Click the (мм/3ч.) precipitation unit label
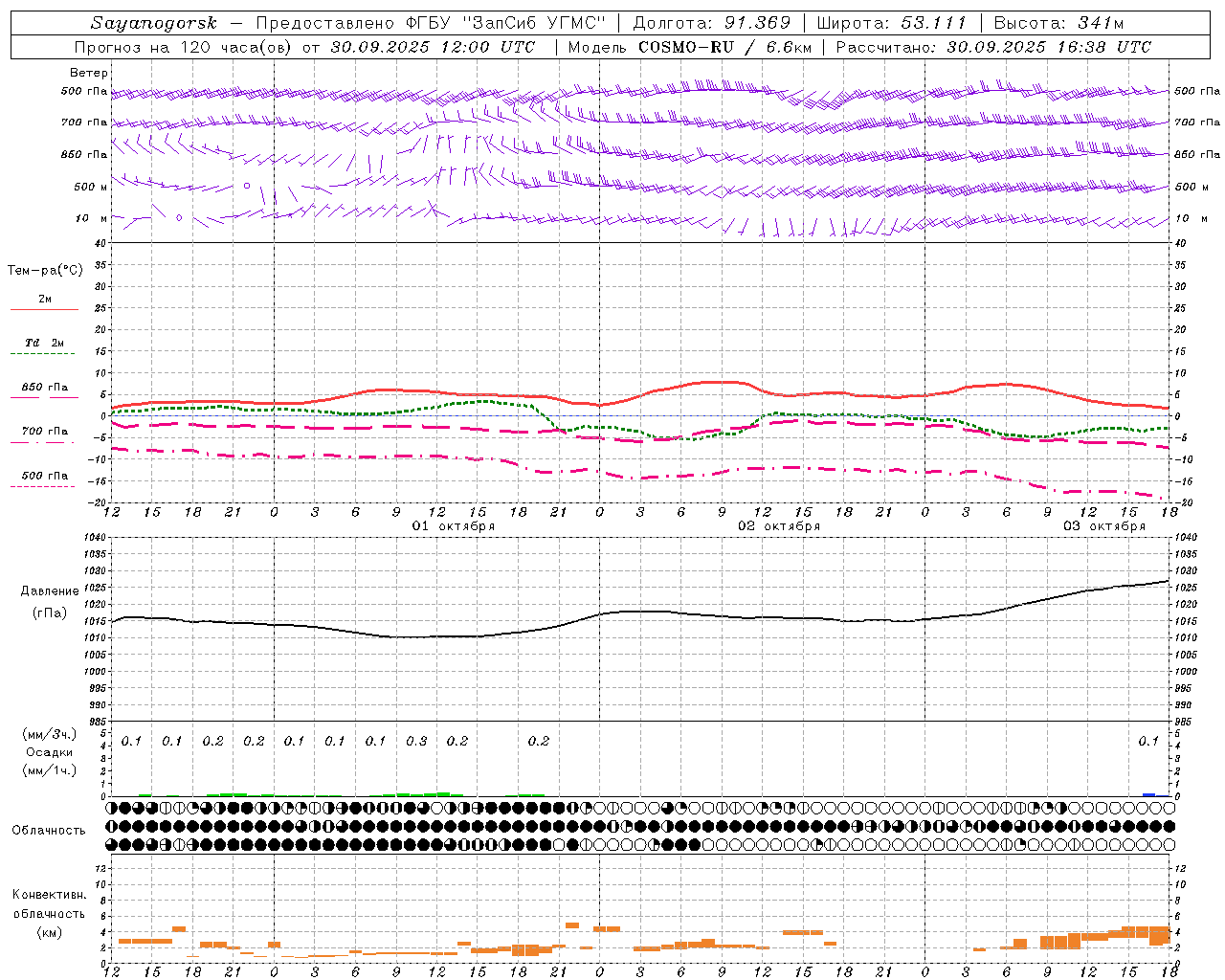 [x=49, y=734]
